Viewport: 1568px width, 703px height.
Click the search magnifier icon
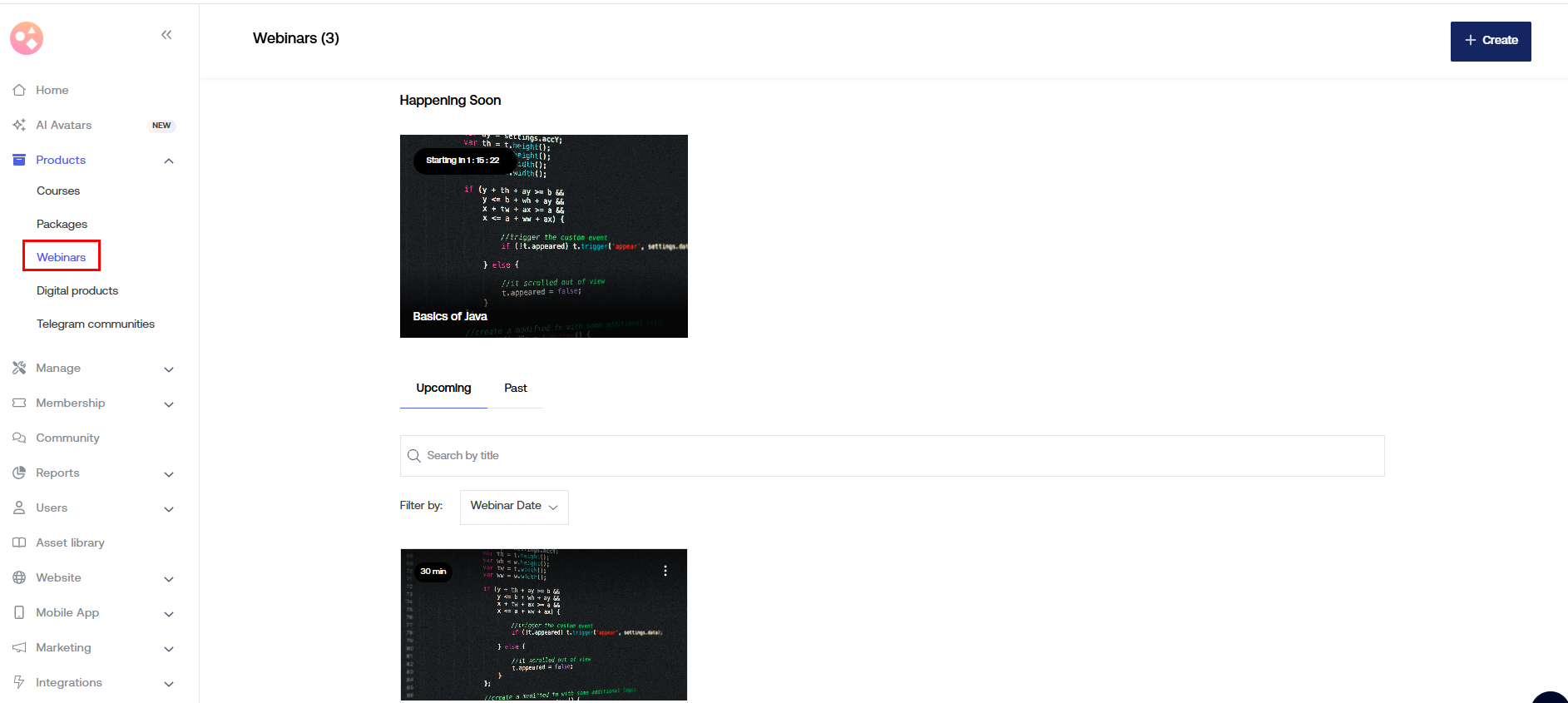coord(413,456)
